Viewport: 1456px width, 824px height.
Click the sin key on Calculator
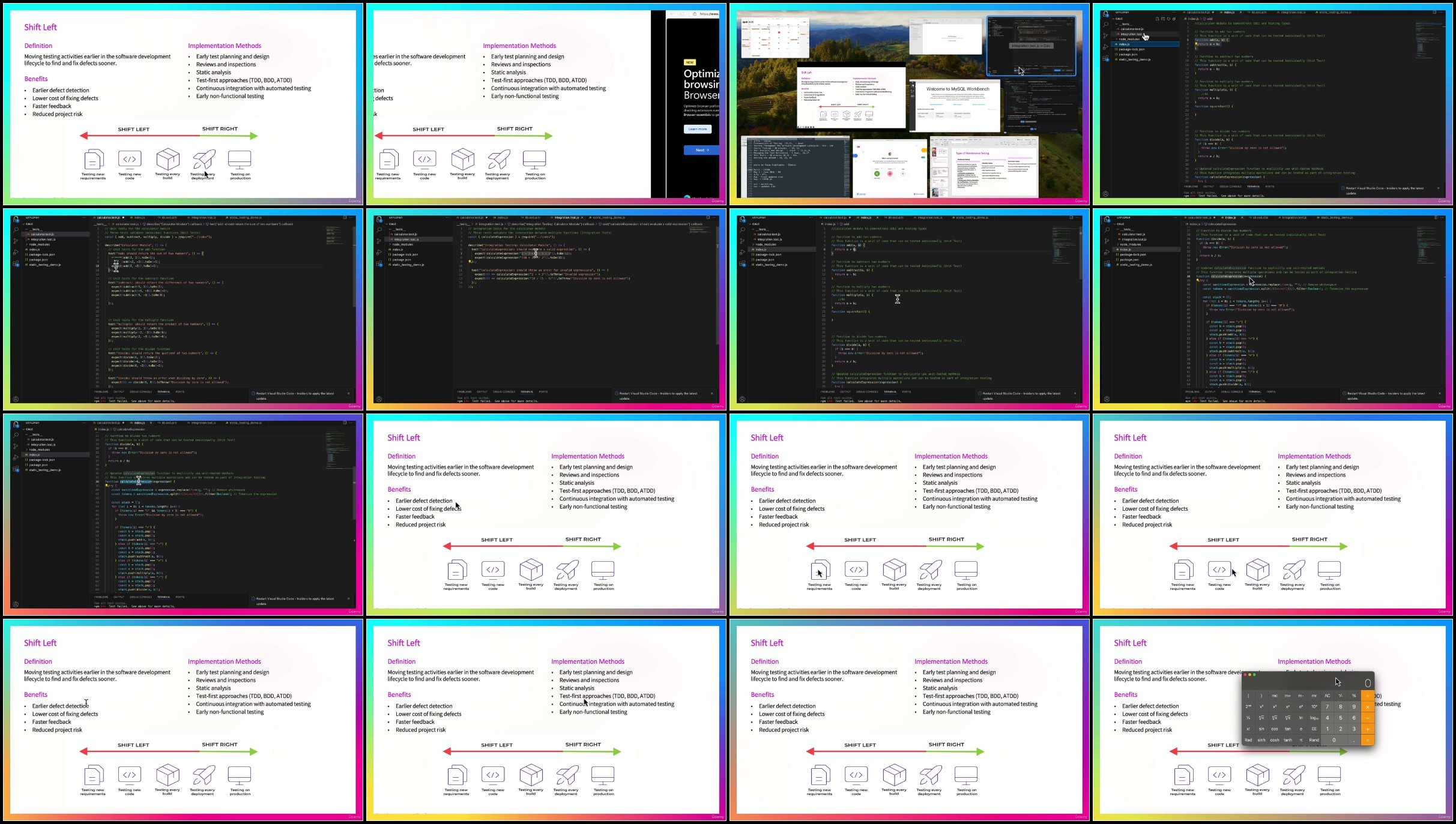pyautogui.click(x=1261, y=729)
